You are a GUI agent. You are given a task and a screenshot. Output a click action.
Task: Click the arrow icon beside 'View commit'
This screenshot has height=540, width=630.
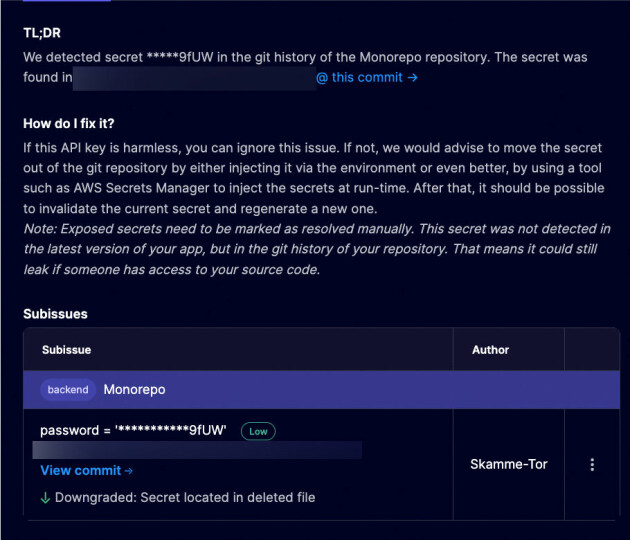pos(129,471)
